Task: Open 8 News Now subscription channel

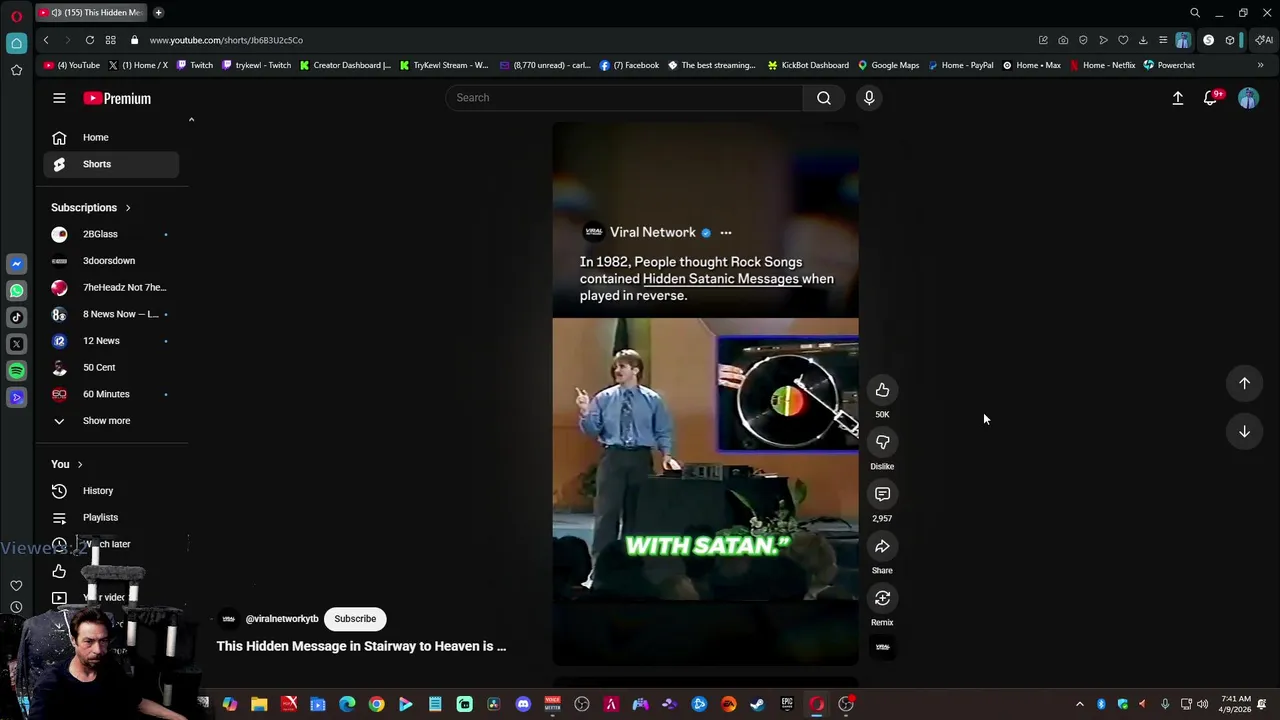Action: pos(111,314)
